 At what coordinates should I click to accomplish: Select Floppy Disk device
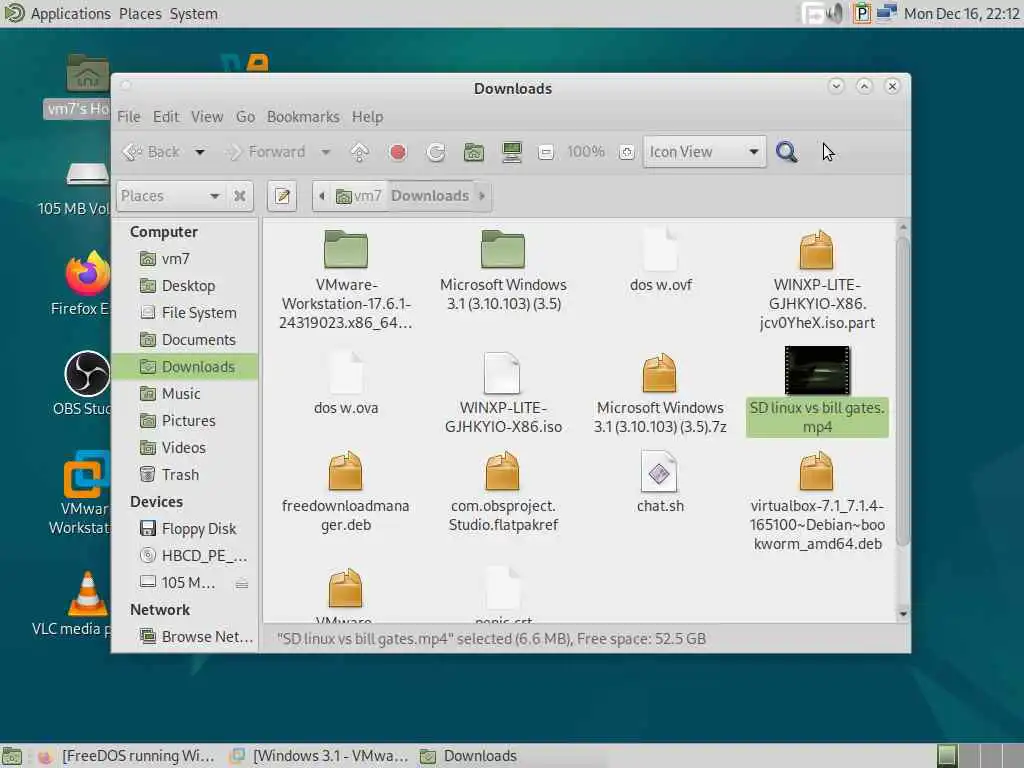click(185, 528)
